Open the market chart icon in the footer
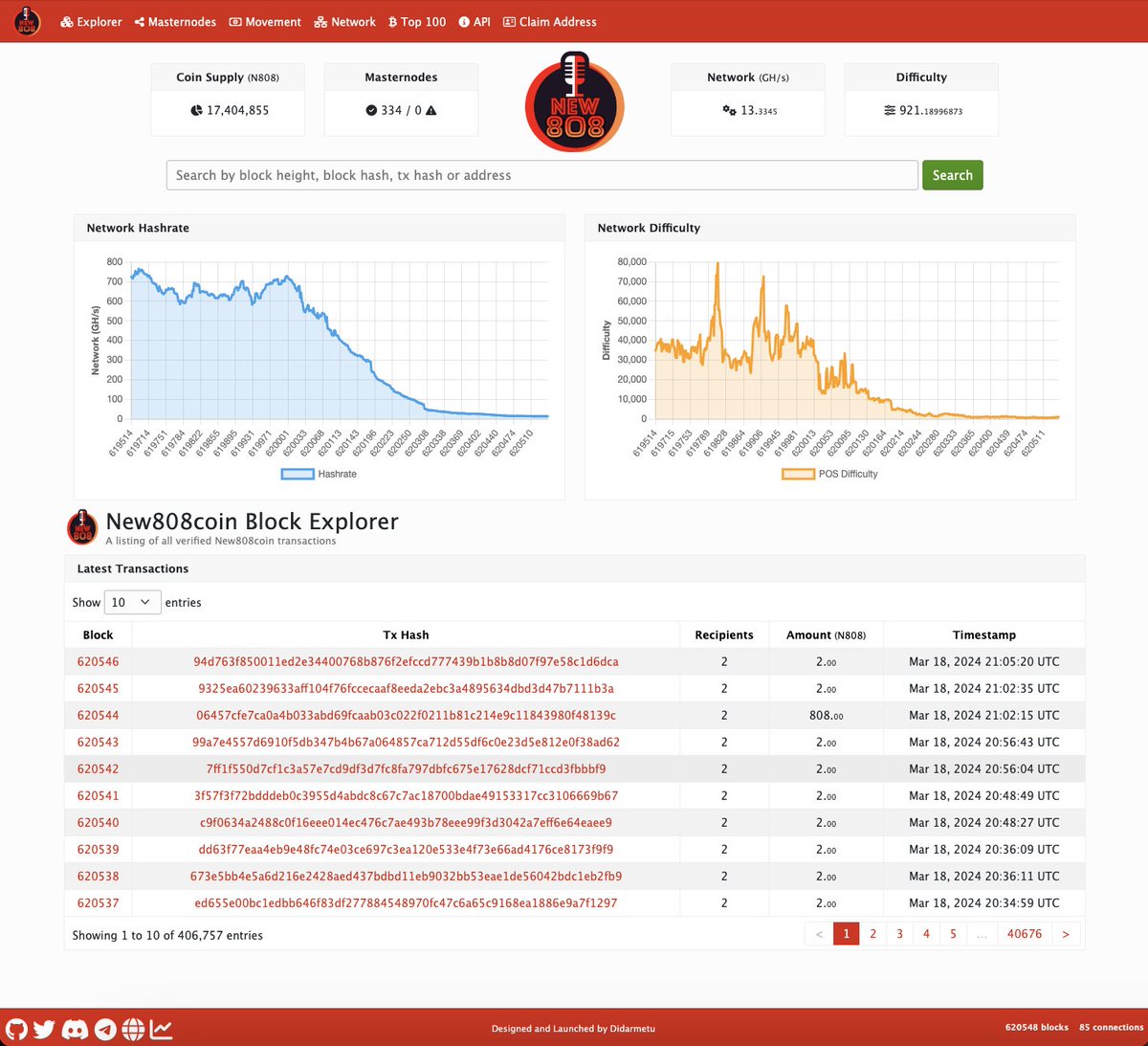 point(161,1029)
